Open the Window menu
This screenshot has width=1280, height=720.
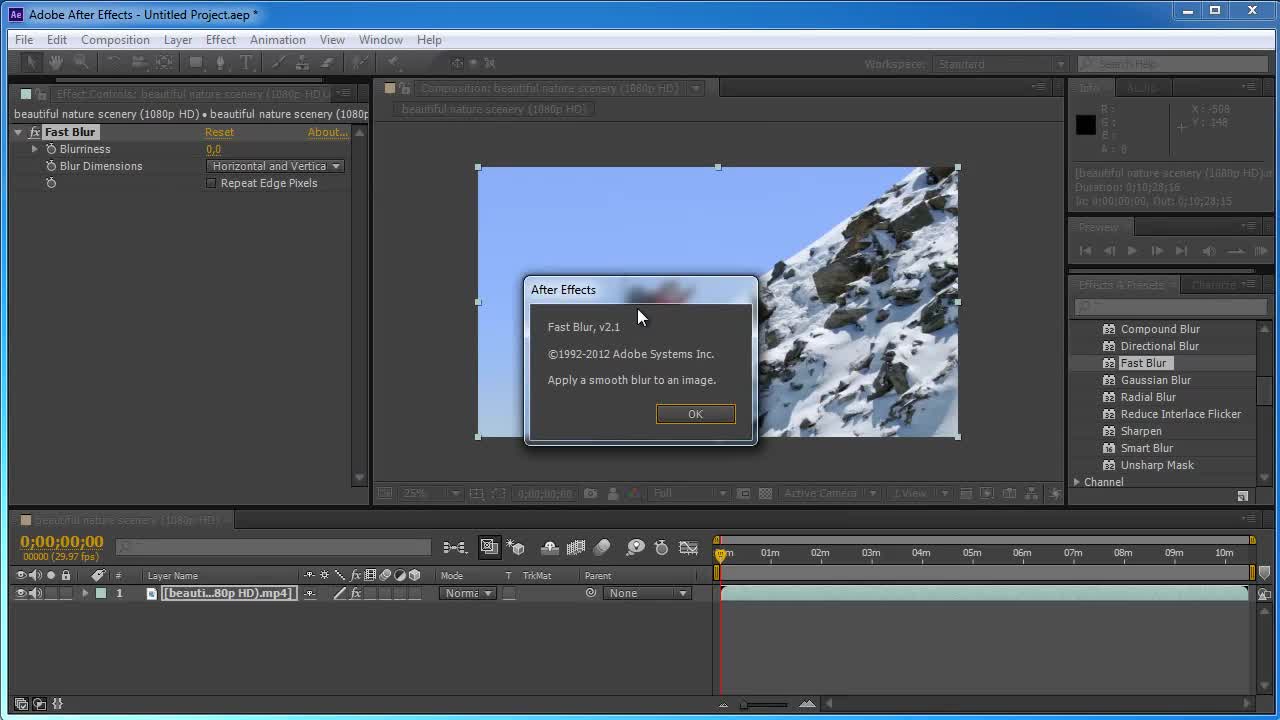[381, 40]
